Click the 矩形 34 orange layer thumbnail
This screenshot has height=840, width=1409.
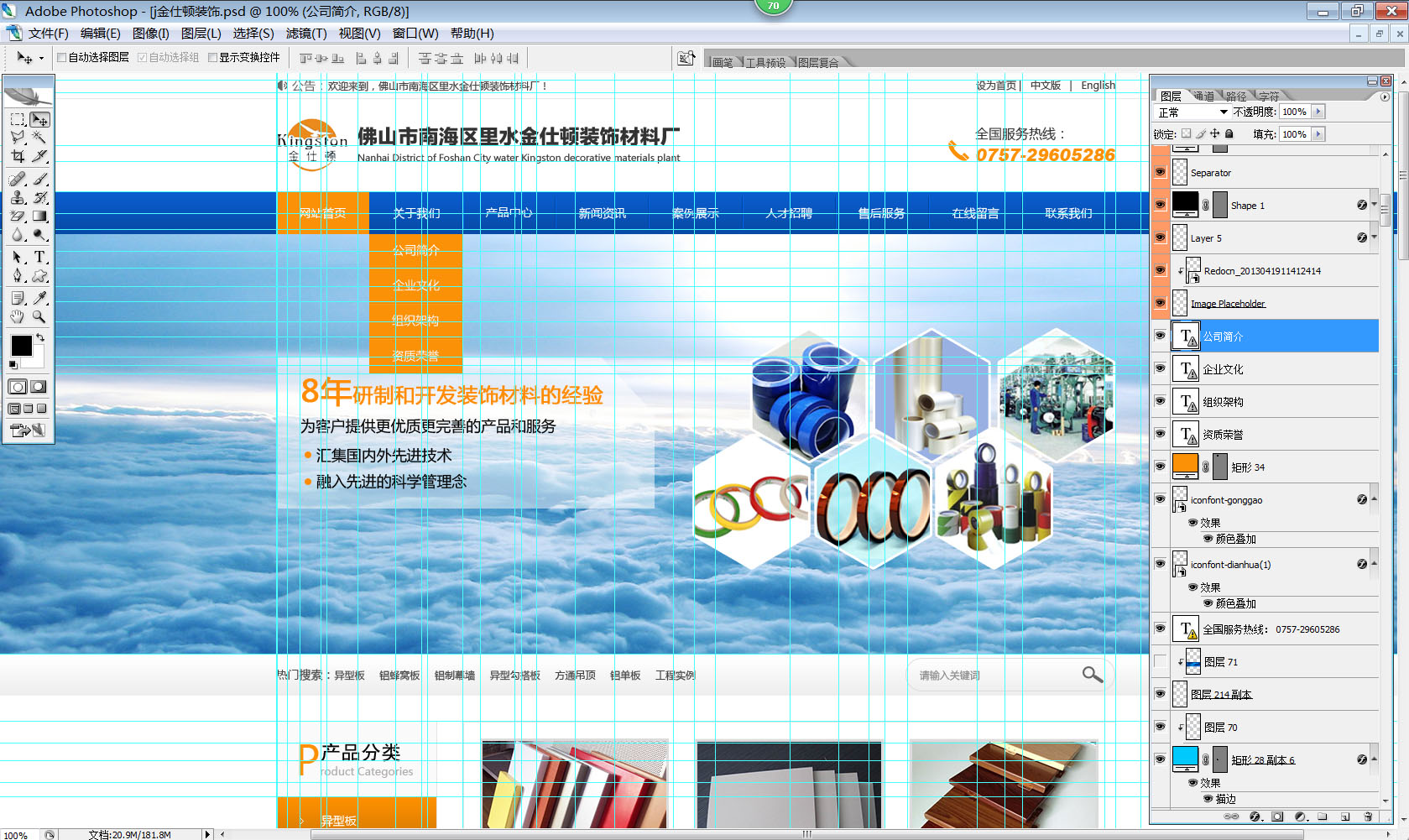click(x=1185, y=467)
